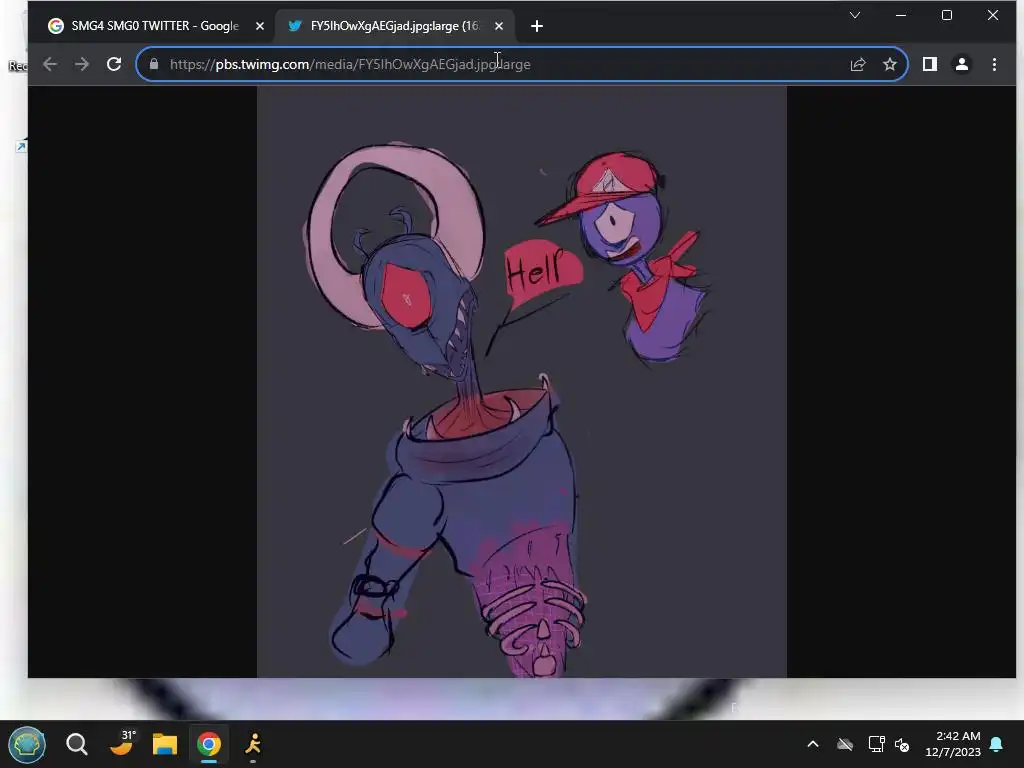Maximize the Chrome window
The image size is (1024, 768).
tap(947, 15)
